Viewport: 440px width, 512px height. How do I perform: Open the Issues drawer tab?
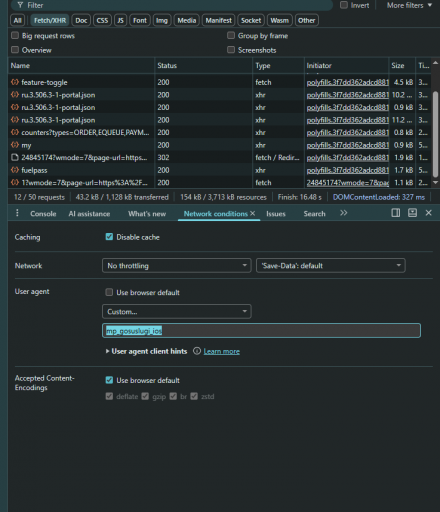point(276,214)
